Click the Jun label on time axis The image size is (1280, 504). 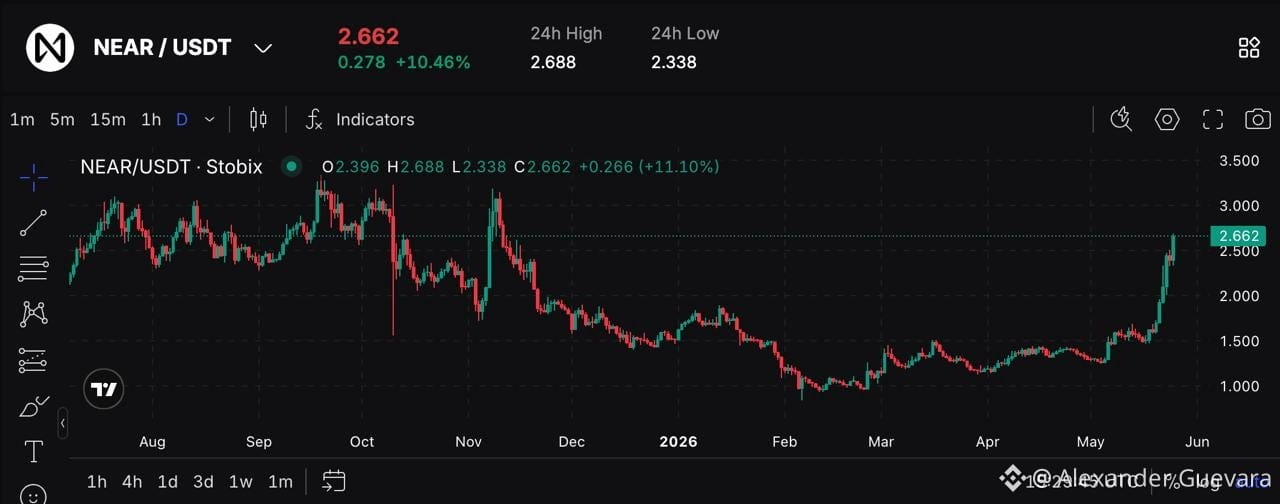(1197, 441)
